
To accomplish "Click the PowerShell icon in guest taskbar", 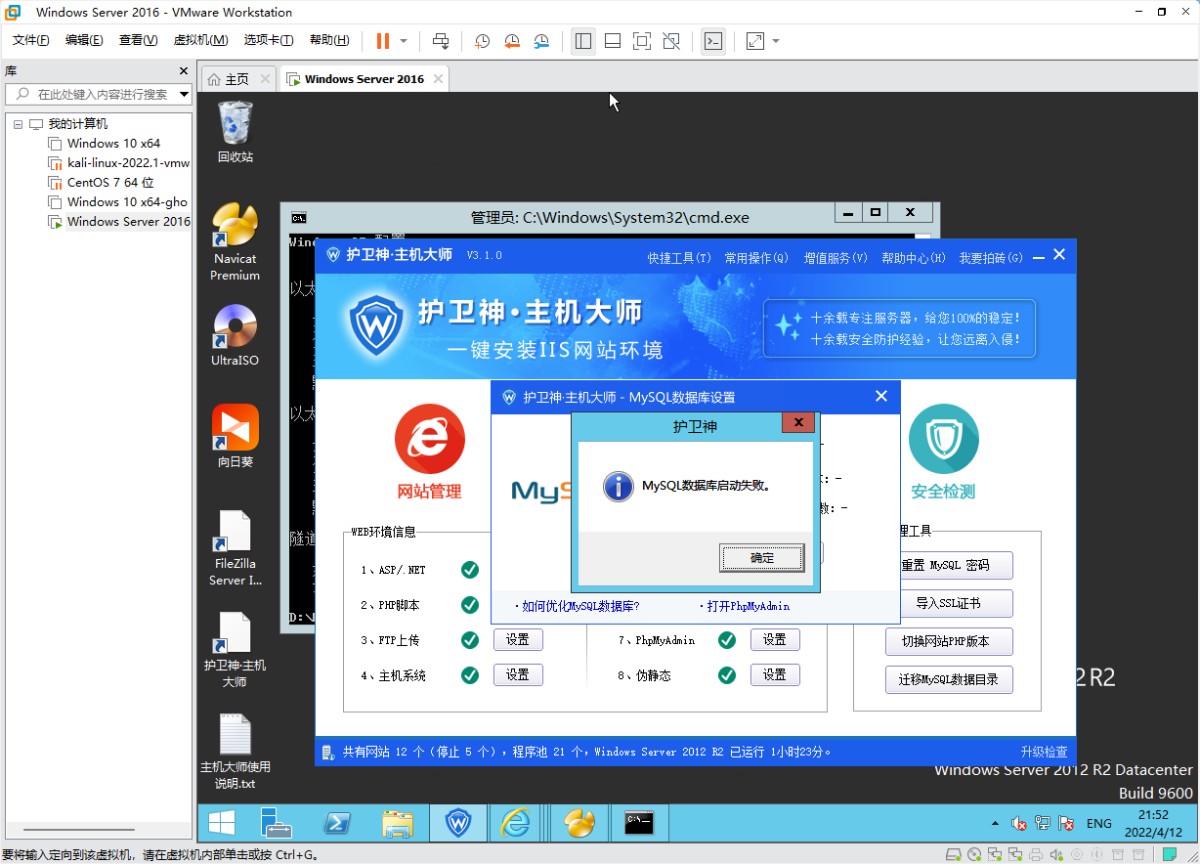I will (337, 822).
